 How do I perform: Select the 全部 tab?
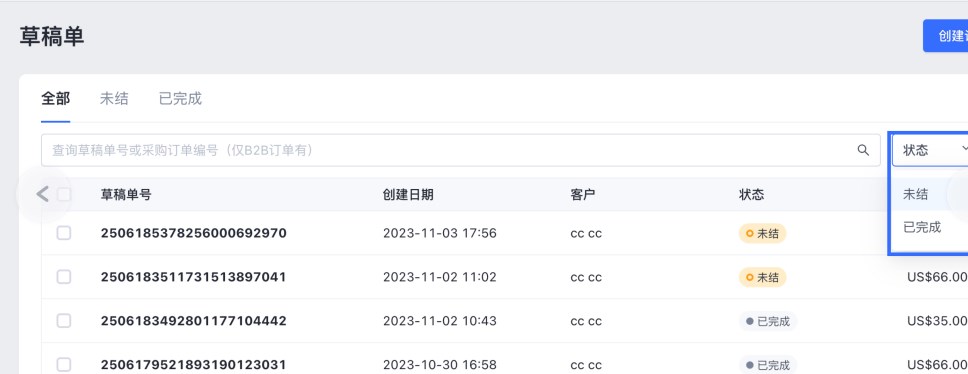click(x=56, y=99)
